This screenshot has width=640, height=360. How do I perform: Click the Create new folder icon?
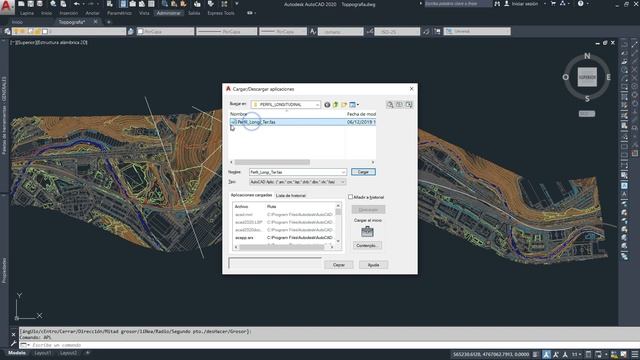[x=344, y=105]
